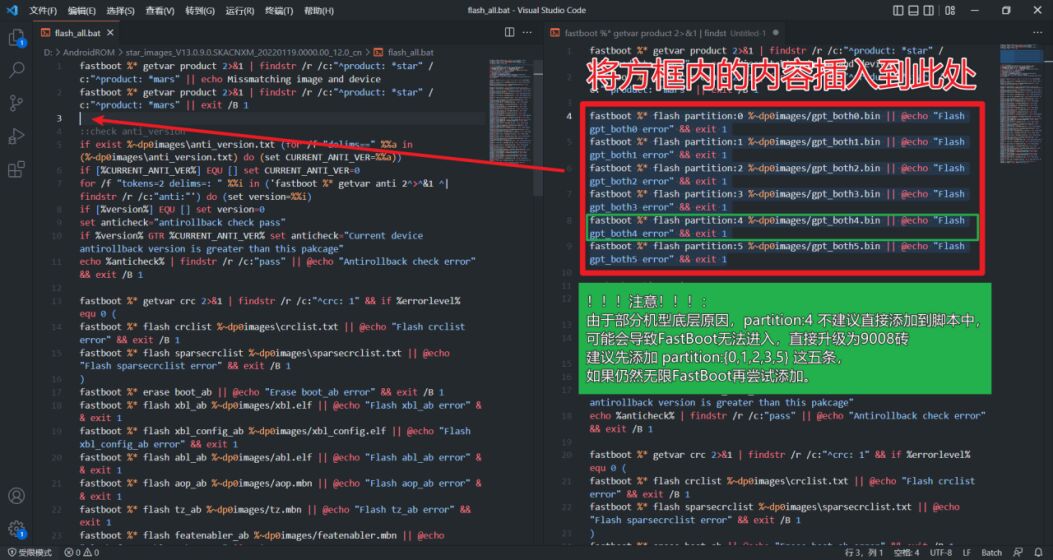The image size is (1053, 560).
Task: Open the Source Control view
Action: click(17, 103)
